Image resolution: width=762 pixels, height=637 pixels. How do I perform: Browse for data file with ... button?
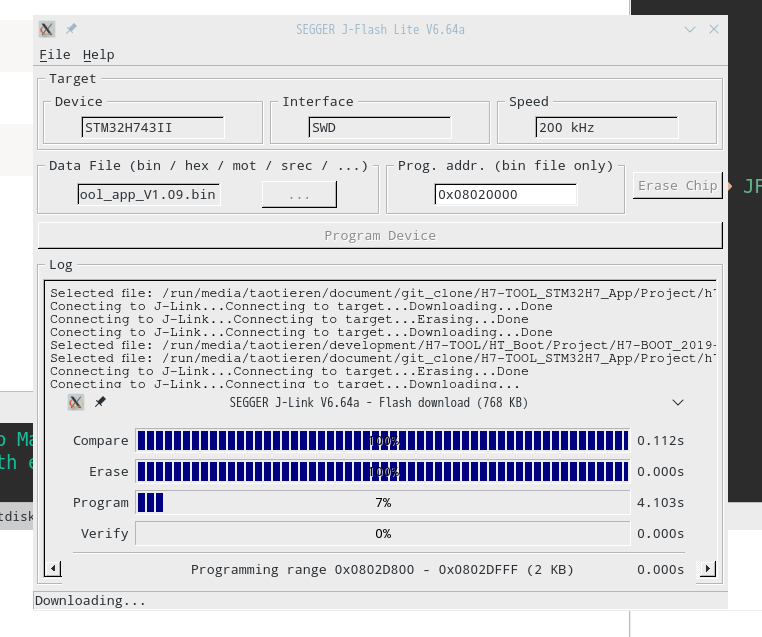(299, 195)
